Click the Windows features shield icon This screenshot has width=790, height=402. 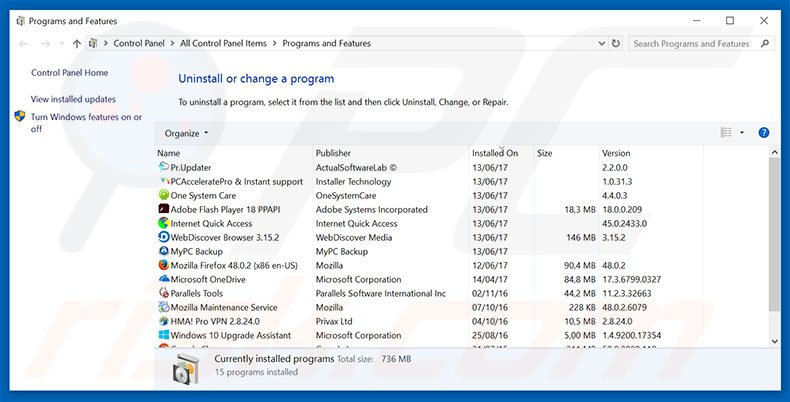[x=20, y=116]
